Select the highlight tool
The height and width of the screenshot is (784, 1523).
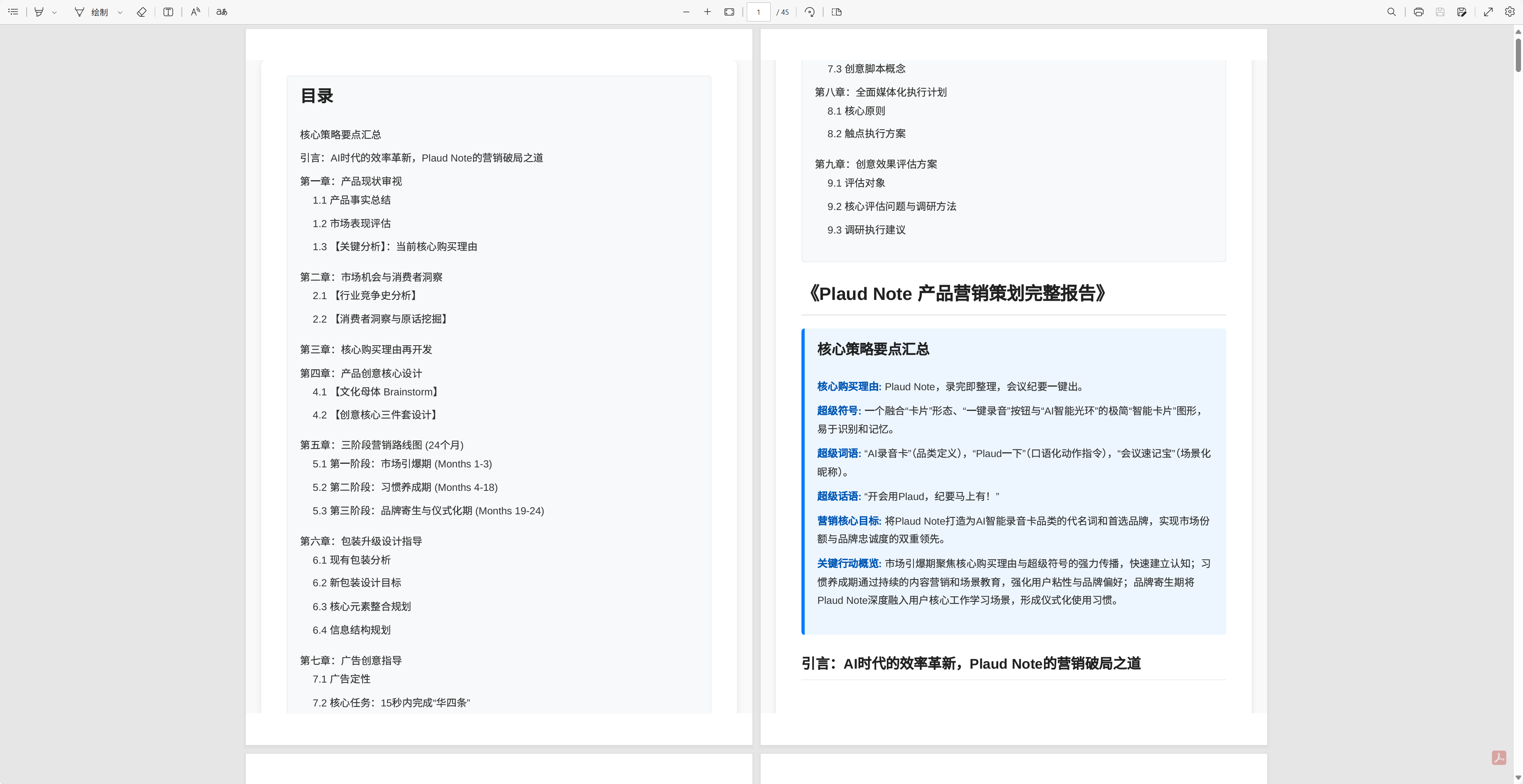tap(39, 12)
